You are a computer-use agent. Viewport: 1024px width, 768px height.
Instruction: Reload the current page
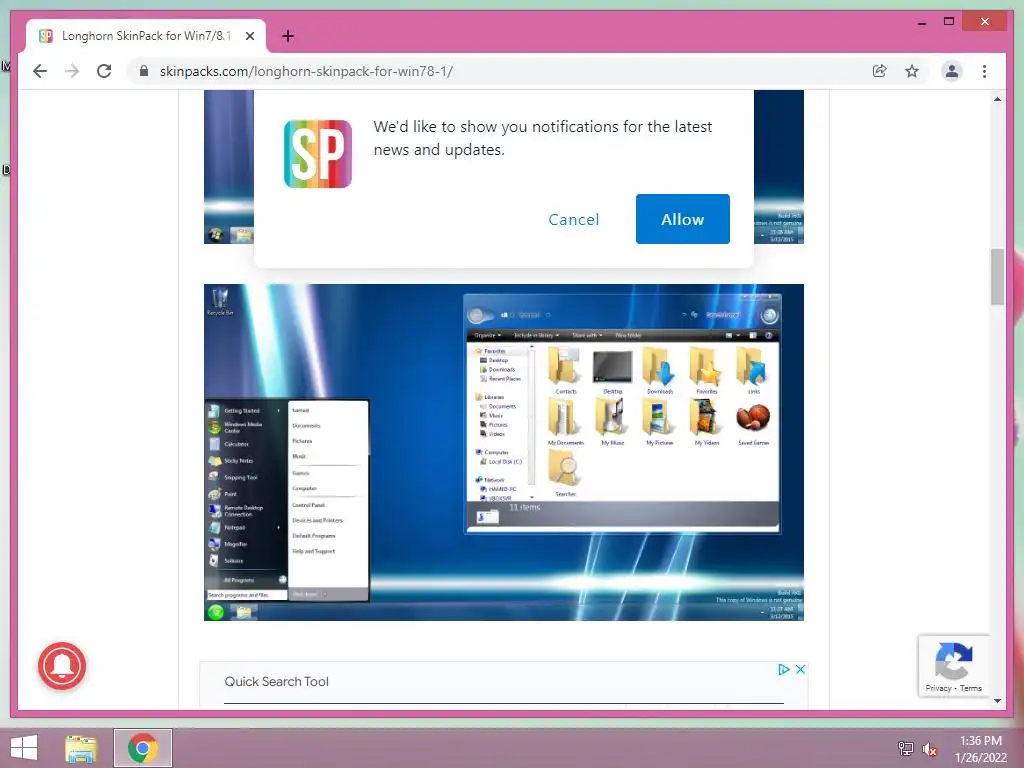pyautogui.click(x=104, y=71)
